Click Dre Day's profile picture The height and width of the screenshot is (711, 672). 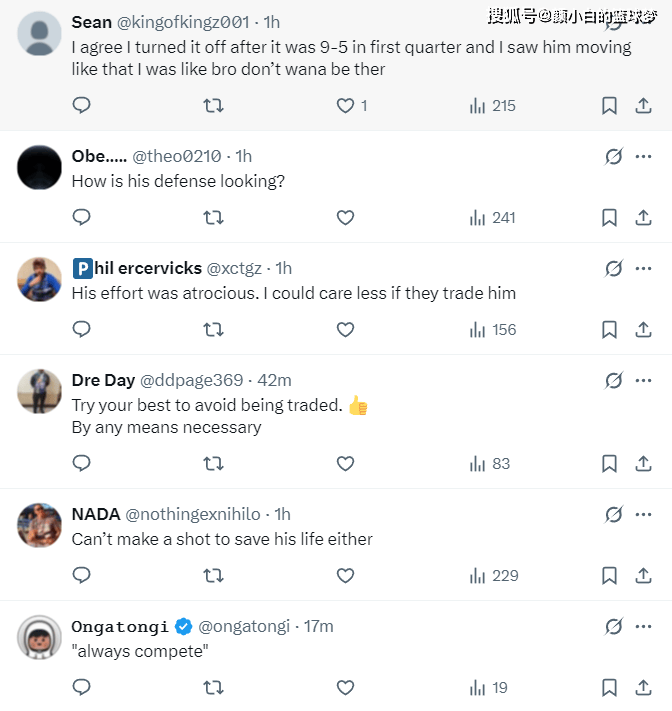click(x=40, y=391)
